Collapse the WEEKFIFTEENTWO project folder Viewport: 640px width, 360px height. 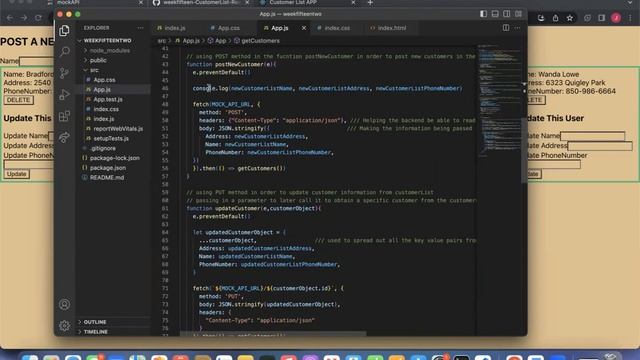click(107, 40)
